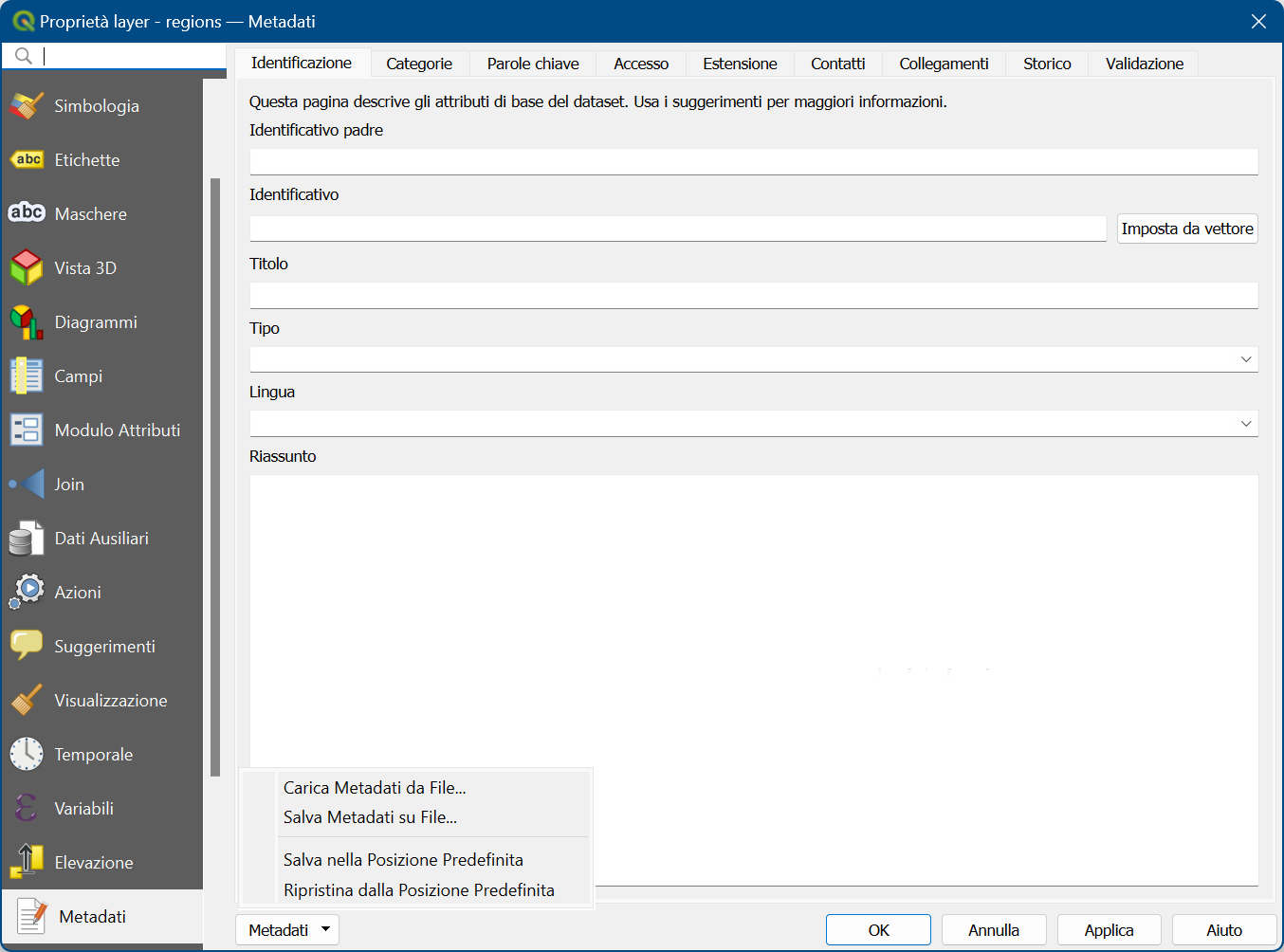Click the Titolo input field
1284x952 pixels.
(754, 296)
